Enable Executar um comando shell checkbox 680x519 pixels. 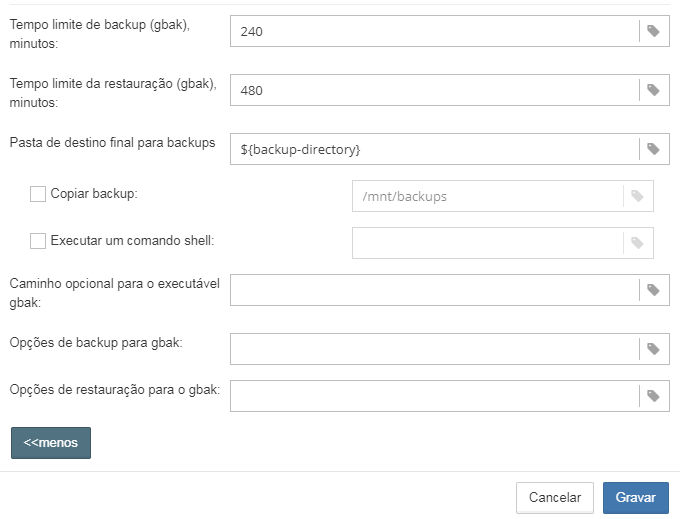[38, 241]
